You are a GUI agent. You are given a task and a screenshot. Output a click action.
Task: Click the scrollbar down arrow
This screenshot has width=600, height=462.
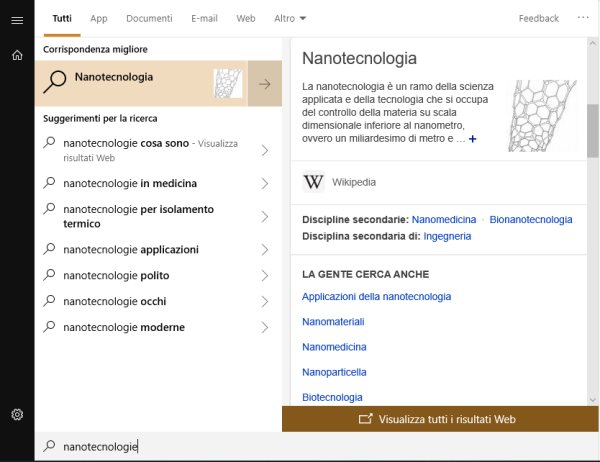coord(593,400)
